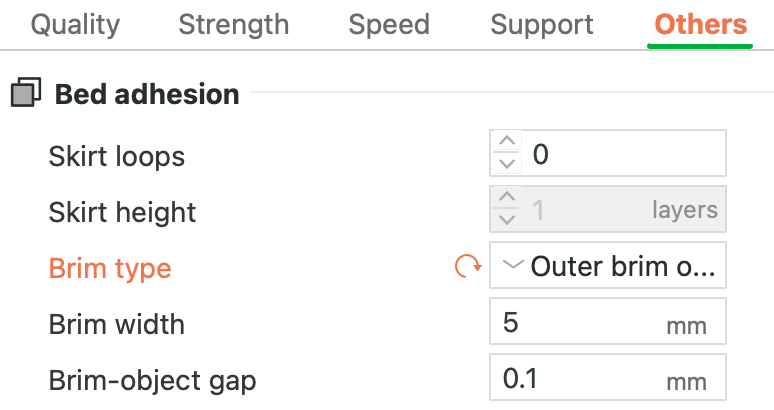Click the Skirt height down arrow

[x=507, y=220]
